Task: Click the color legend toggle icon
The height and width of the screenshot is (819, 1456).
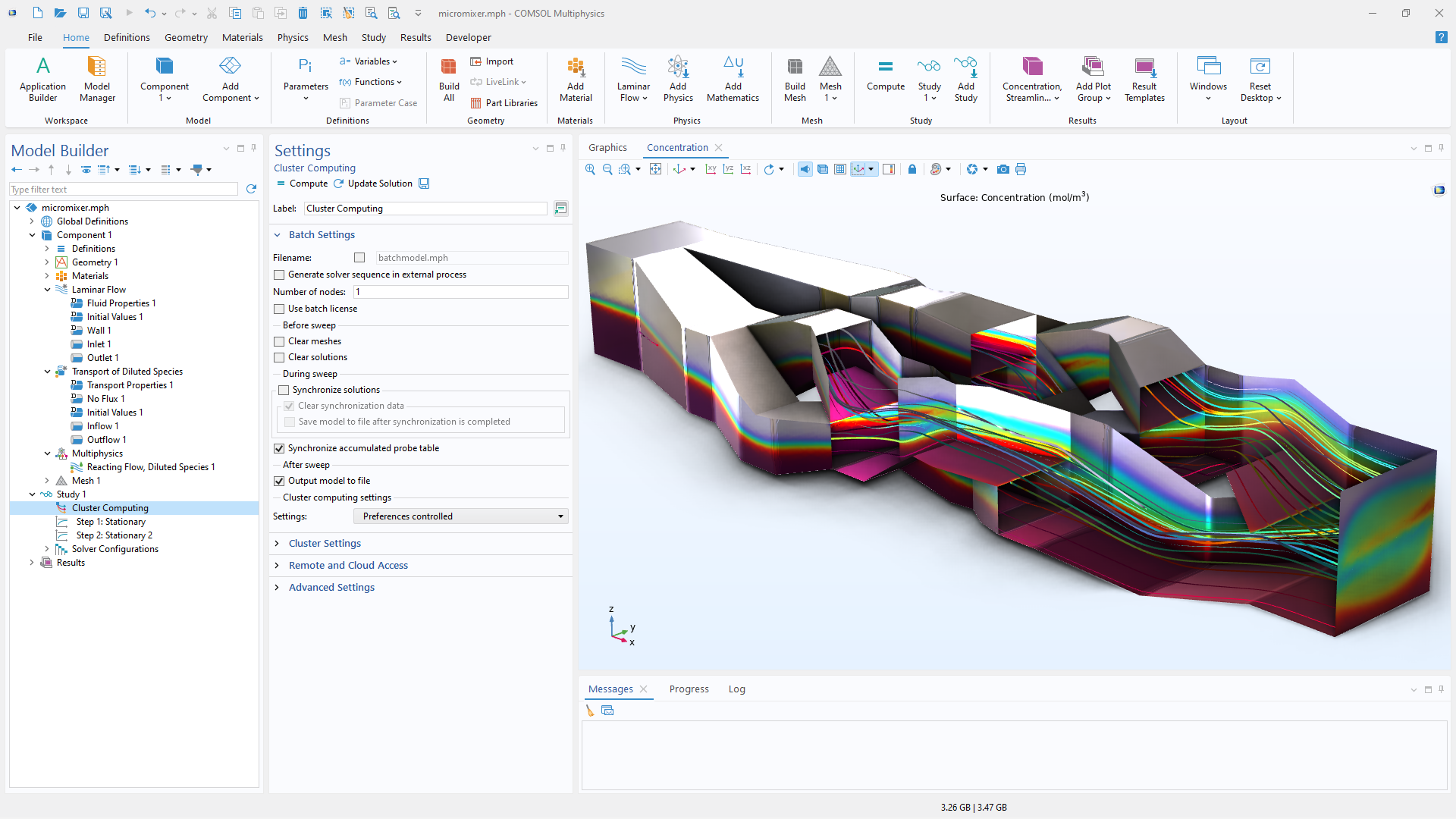Action: point(889,169)
